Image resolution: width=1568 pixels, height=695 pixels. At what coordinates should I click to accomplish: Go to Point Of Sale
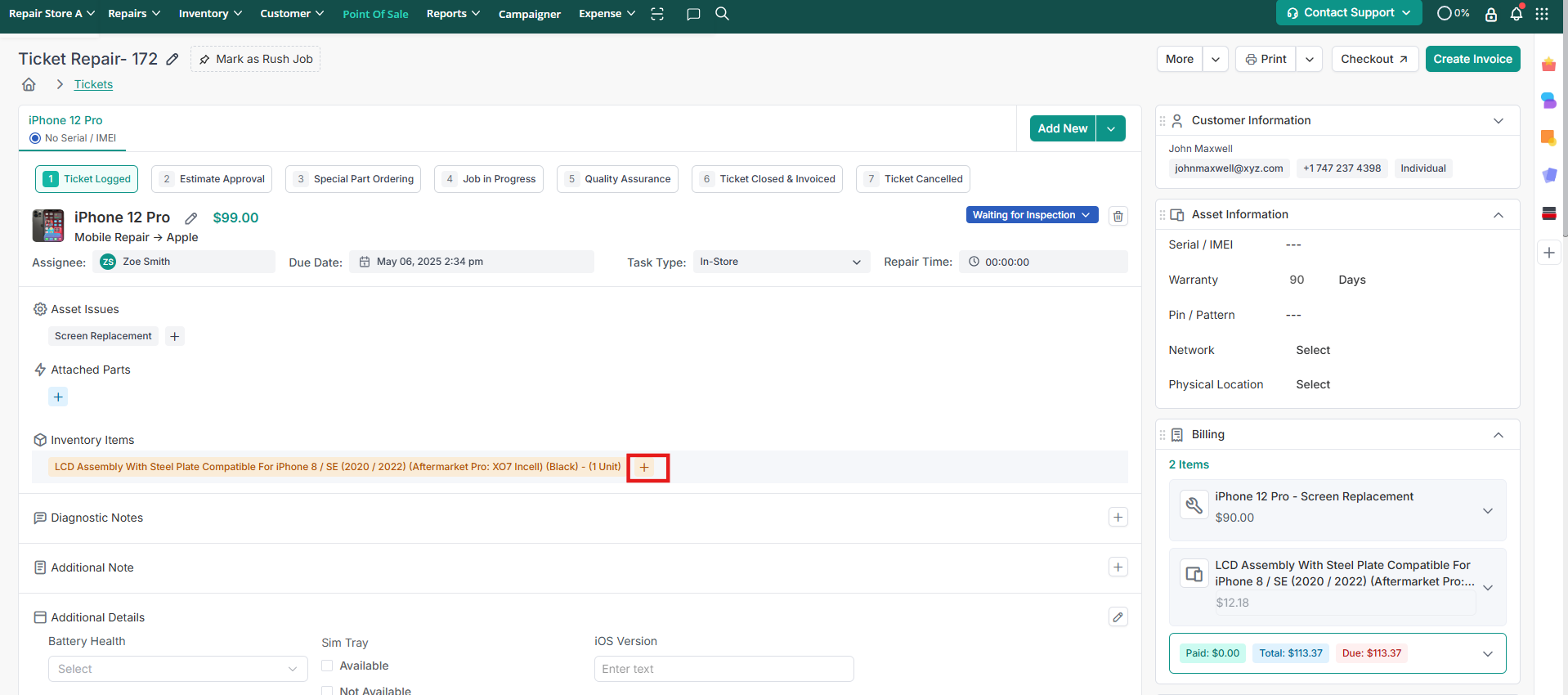(375, 14)
